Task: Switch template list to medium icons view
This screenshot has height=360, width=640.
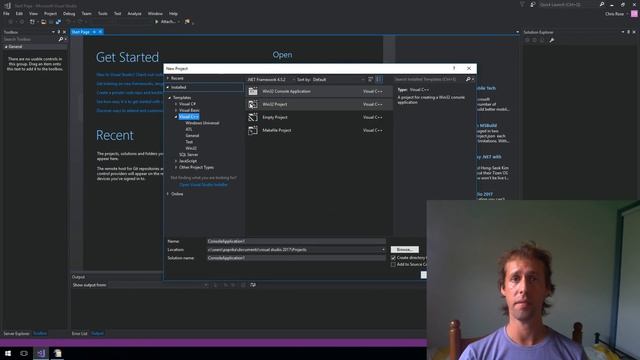Action: (x=379, y=79)
